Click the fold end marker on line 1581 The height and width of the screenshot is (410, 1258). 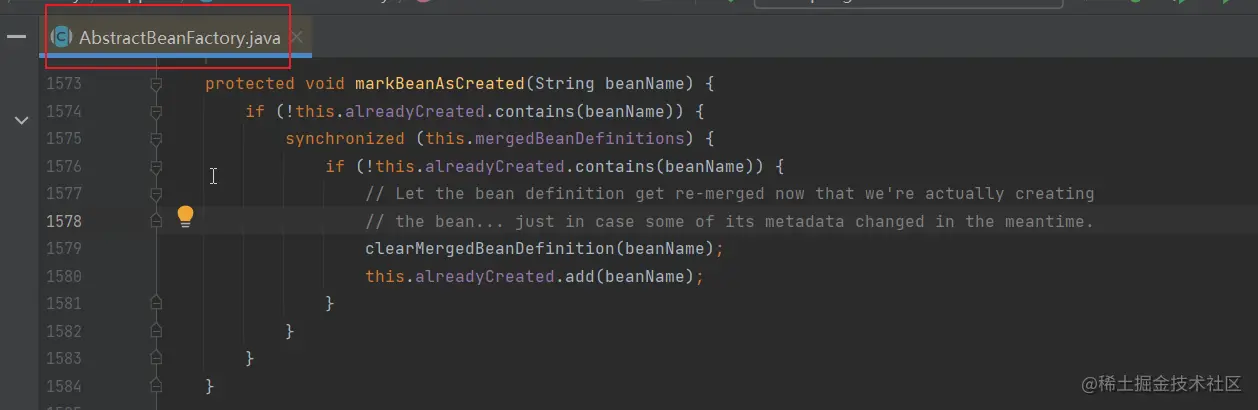point(155,303)
